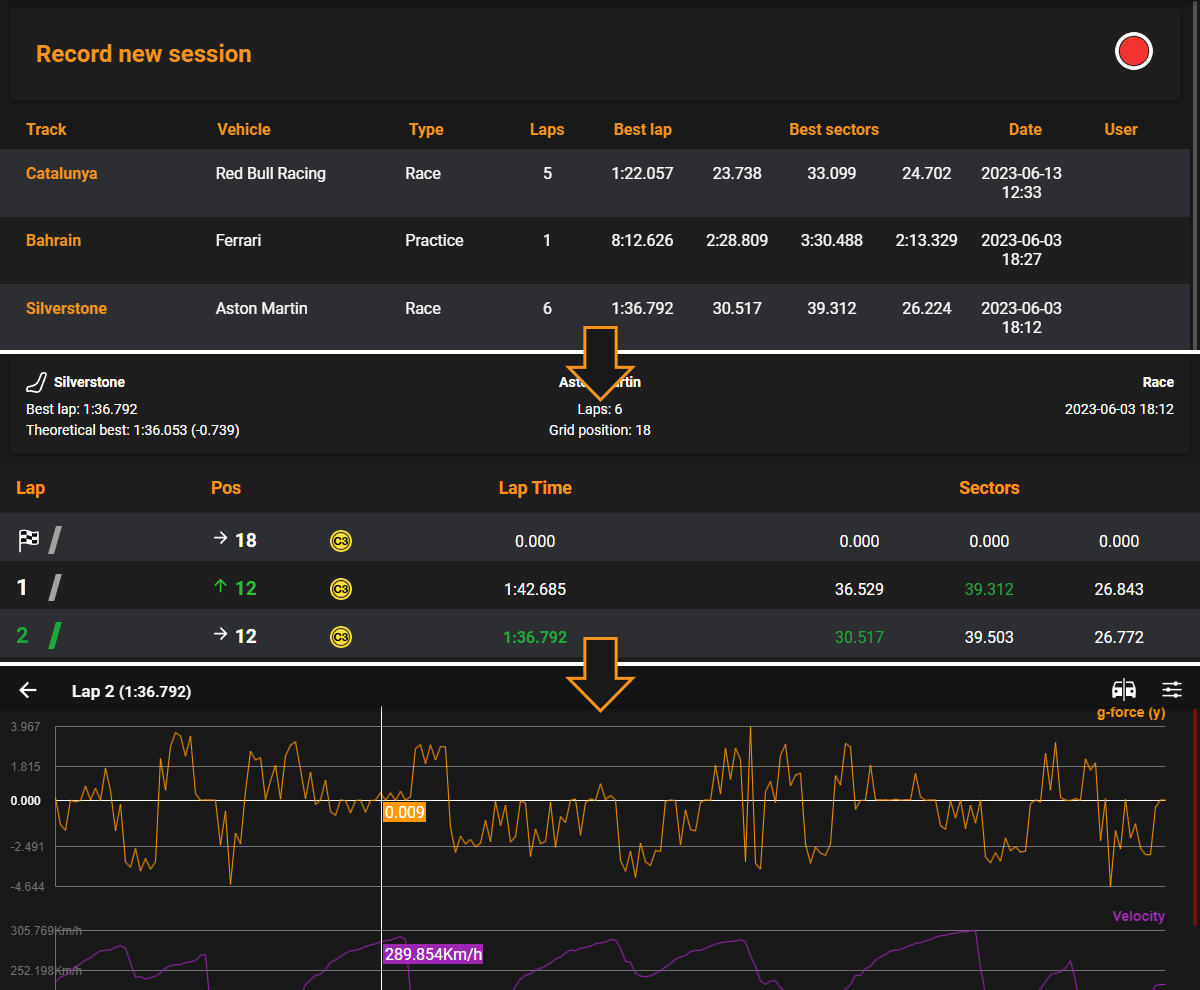Select the C3 tyre compound icon for lap 1

[x=340, y=589]
